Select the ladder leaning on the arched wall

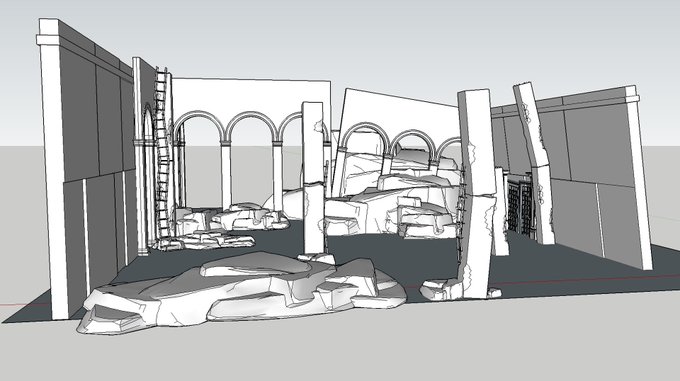[161, 153]
